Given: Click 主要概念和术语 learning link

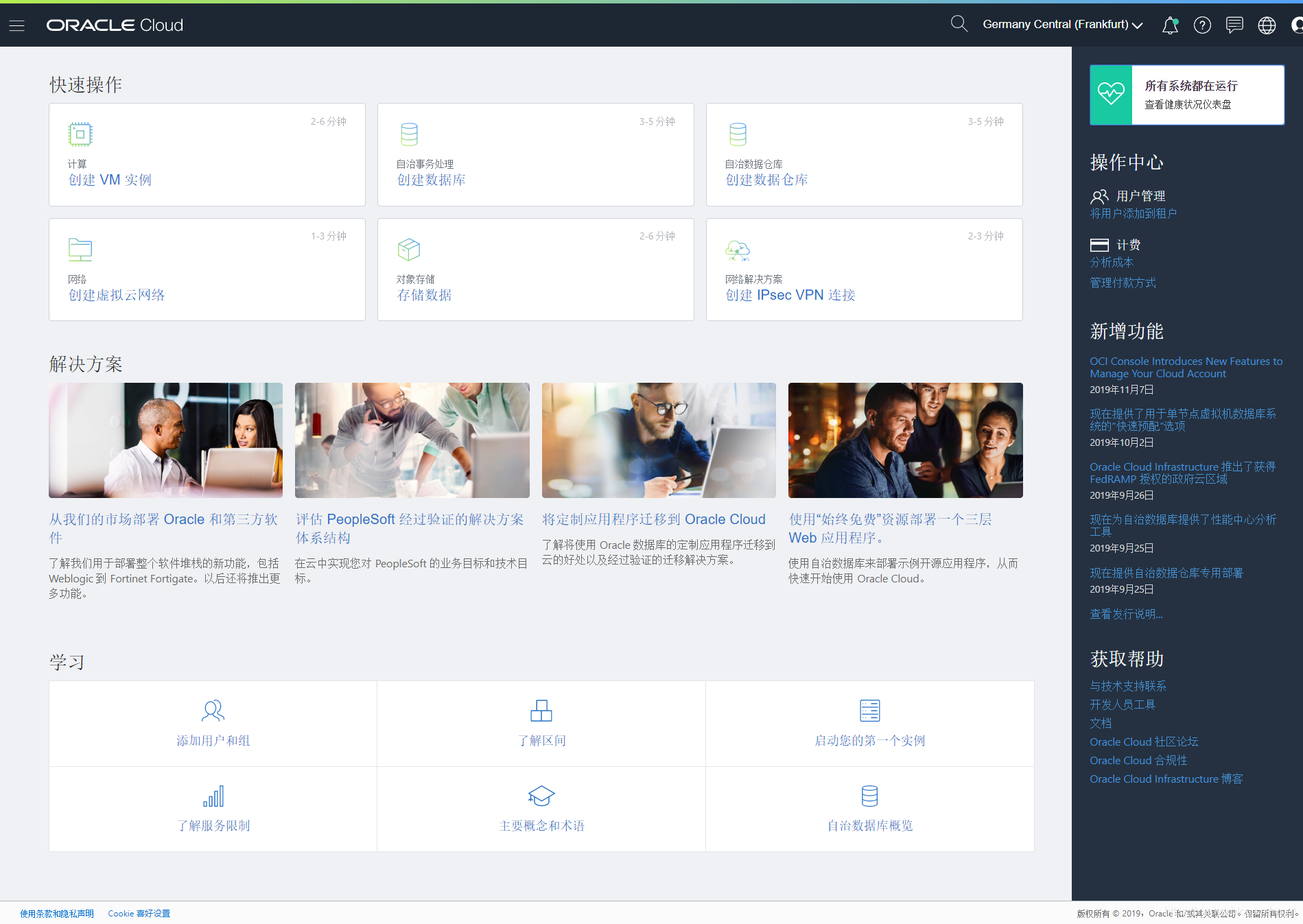Looking at the screenshot, I should tap(541, 826).
